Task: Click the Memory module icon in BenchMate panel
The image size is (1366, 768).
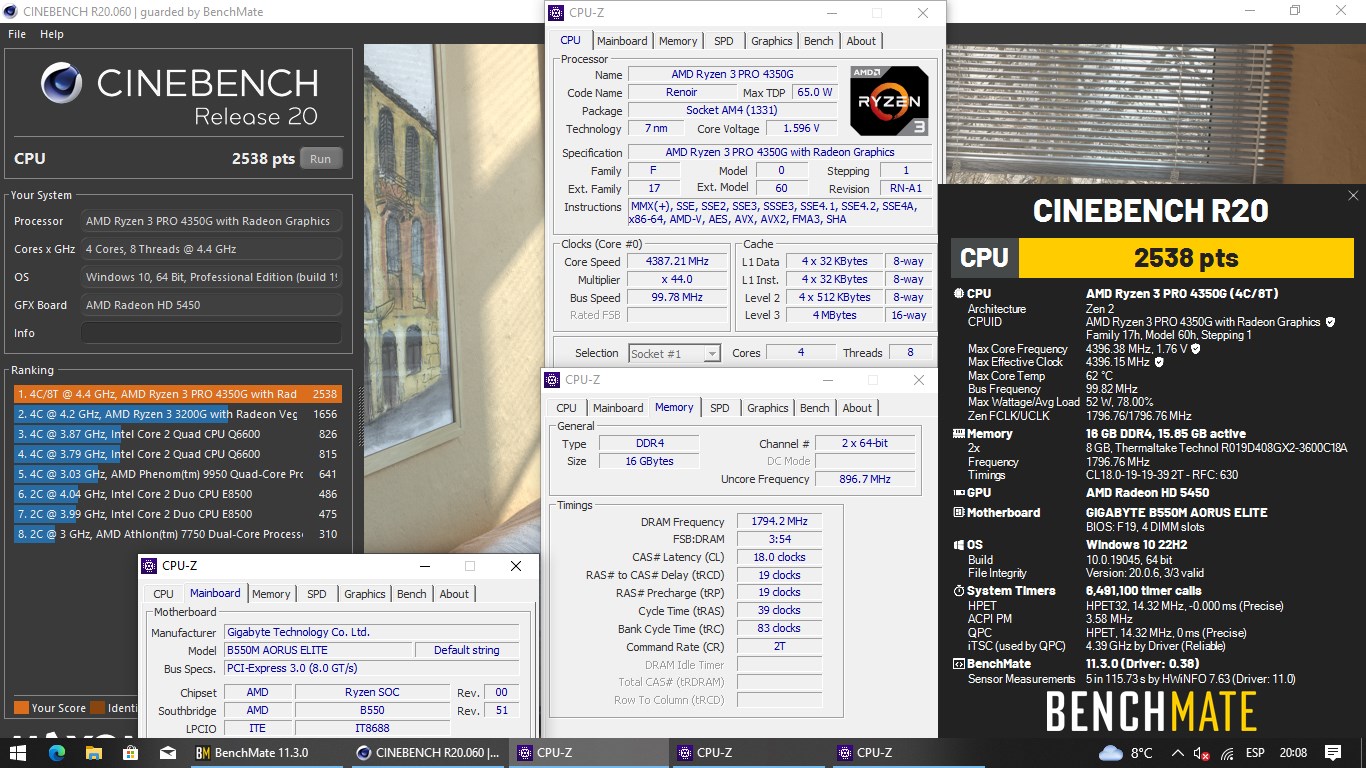Action: pos(958,434)
